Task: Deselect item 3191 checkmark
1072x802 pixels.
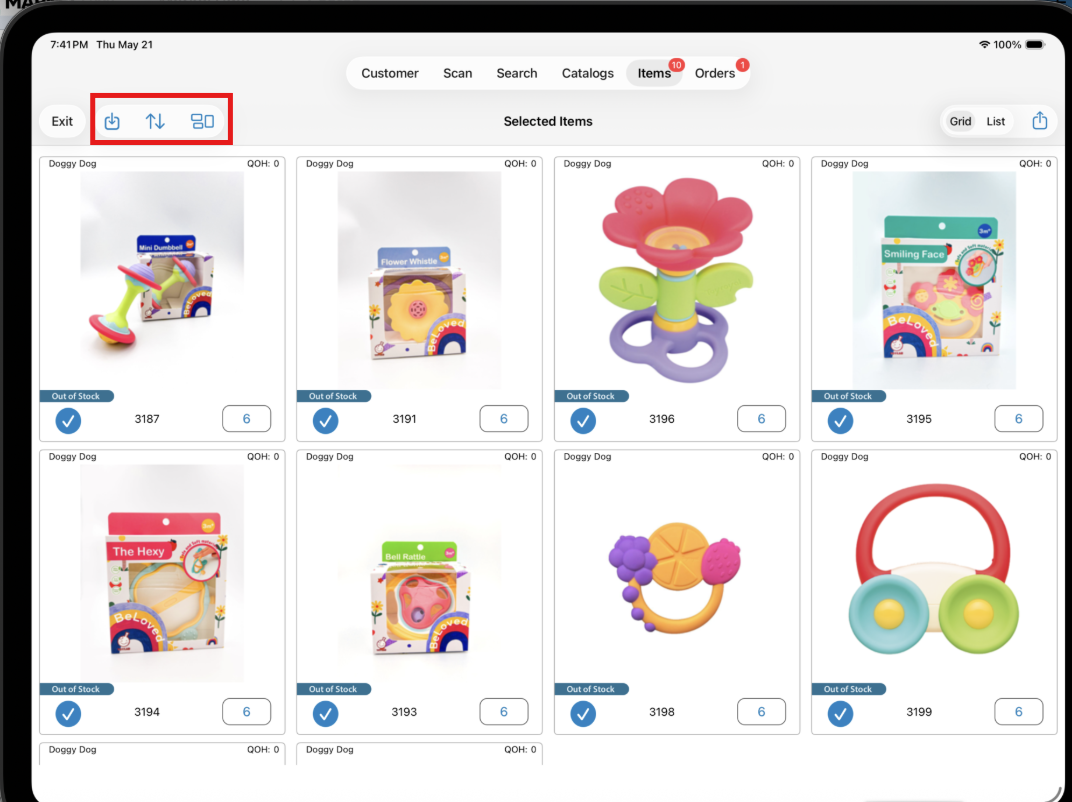Action: (325, 420)
